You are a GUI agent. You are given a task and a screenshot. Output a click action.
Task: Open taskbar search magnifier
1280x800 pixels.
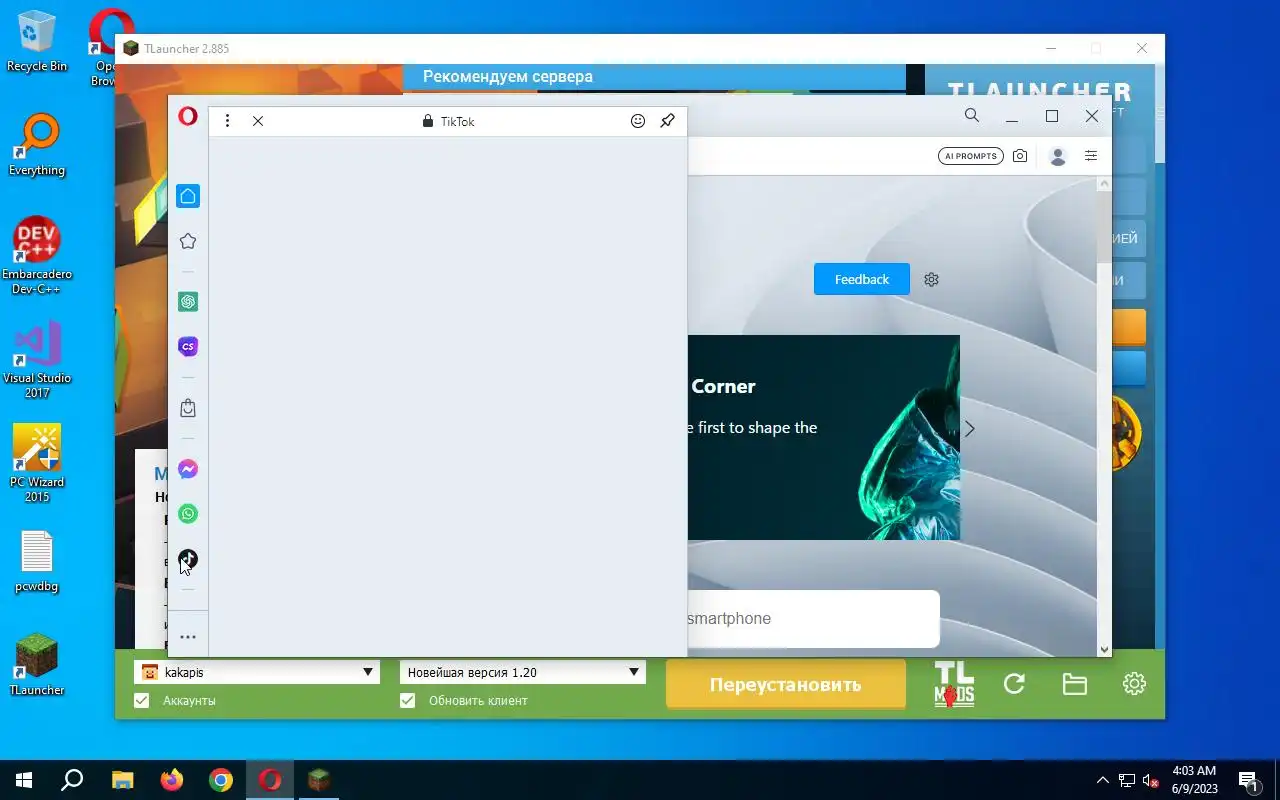tap(72, 780)
